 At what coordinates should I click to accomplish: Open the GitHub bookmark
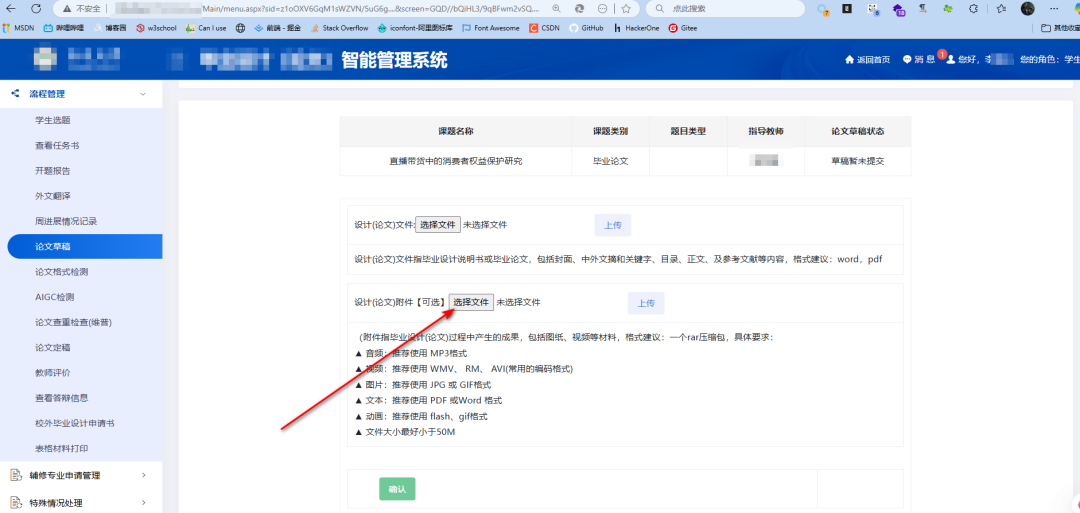tap(586, 28)
